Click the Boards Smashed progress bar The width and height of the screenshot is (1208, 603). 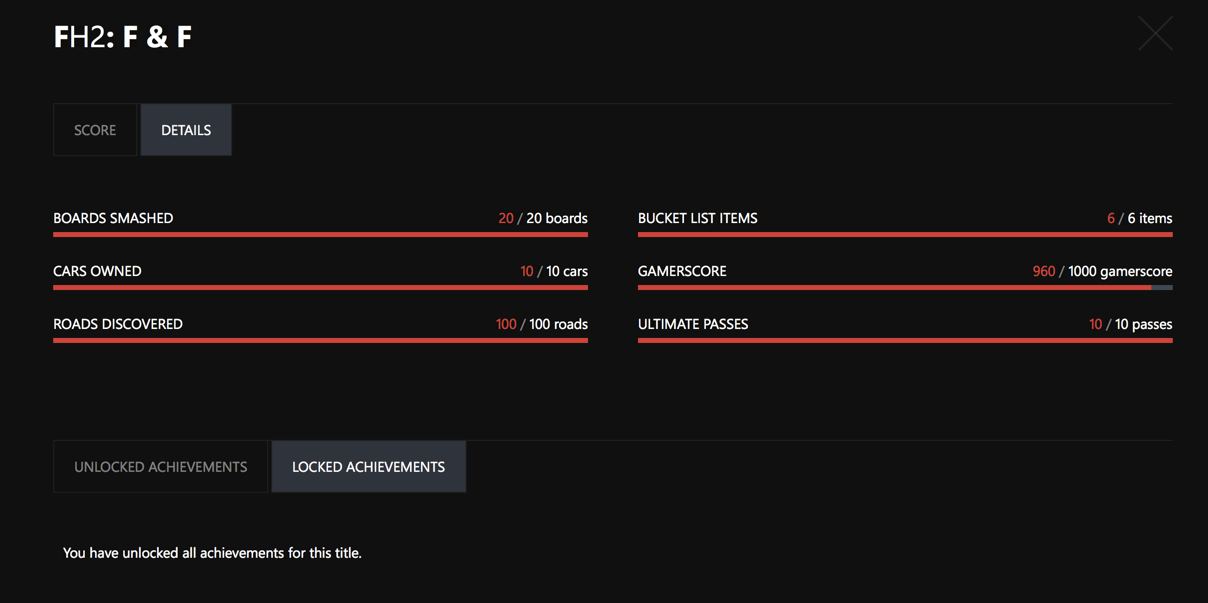pos(320,234)
